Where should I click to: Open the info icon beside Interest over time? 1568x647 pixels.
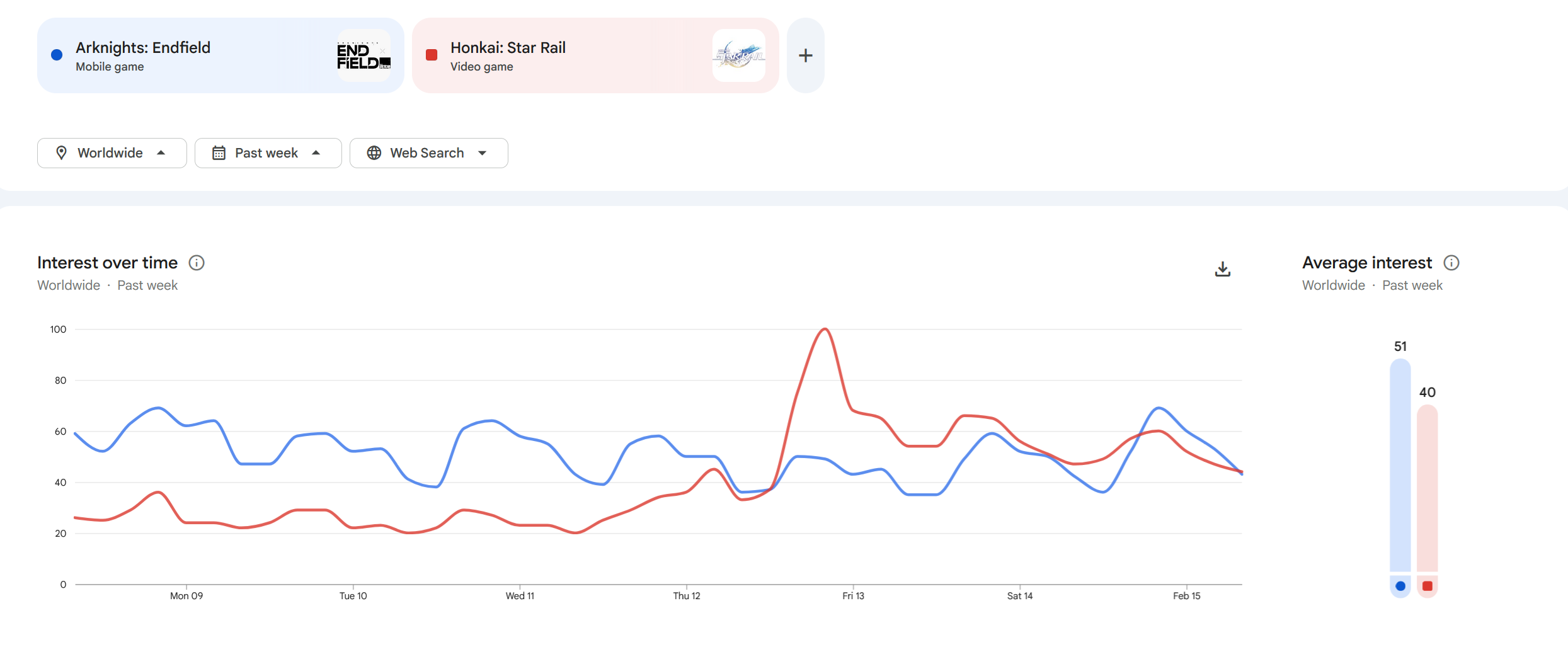click(x=197, y=263)
